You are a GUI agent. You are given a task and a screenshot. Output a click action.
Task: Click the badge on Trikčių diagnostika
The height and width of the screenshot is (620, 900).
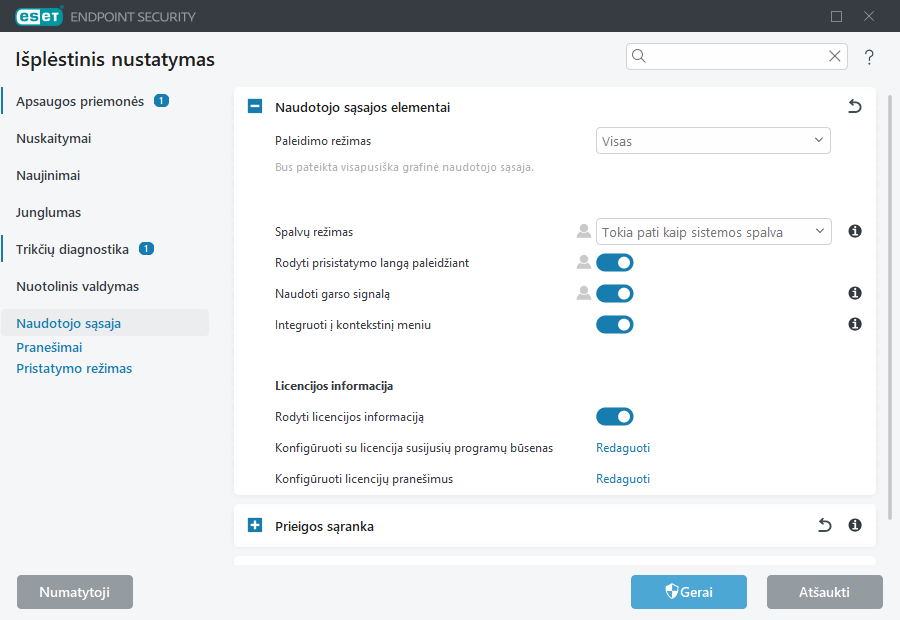click(x=146, y=249)
